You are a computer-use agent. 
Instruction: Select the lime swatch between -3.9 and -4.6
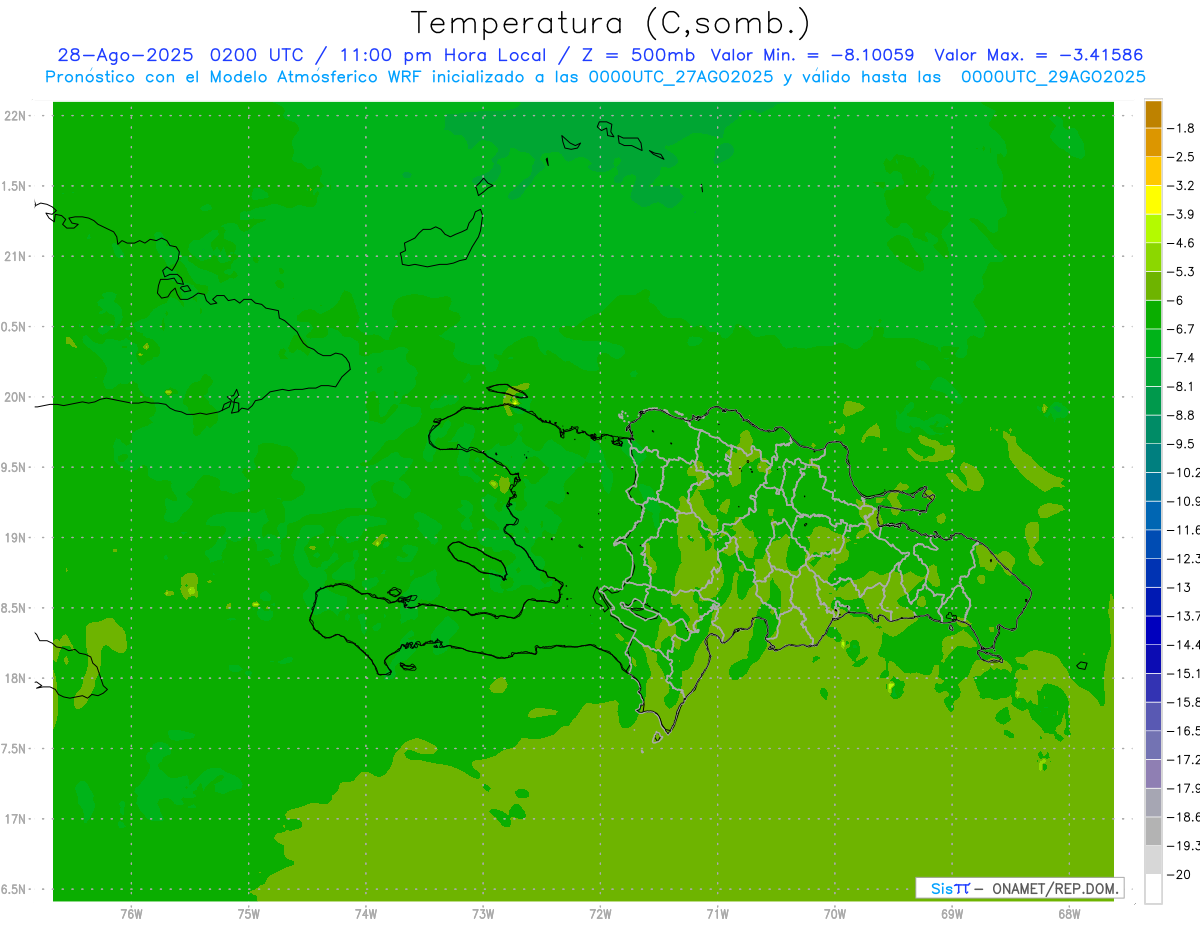pyautogui.click(x=1153, y=228)
